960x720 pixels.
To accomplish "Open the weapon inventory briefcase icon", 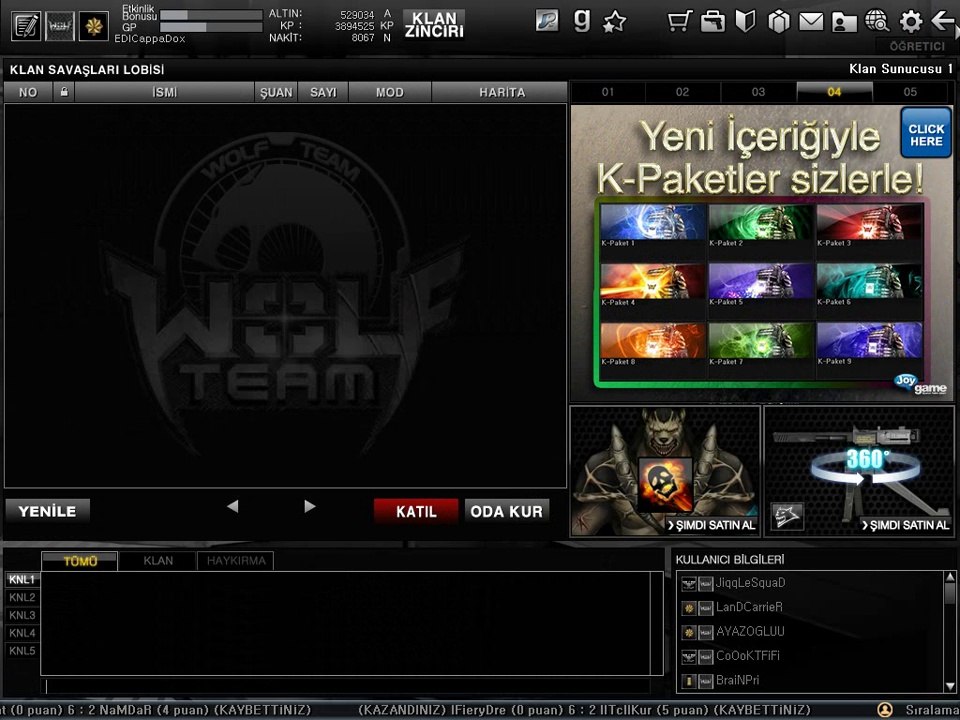I will [x=713, y=21].
